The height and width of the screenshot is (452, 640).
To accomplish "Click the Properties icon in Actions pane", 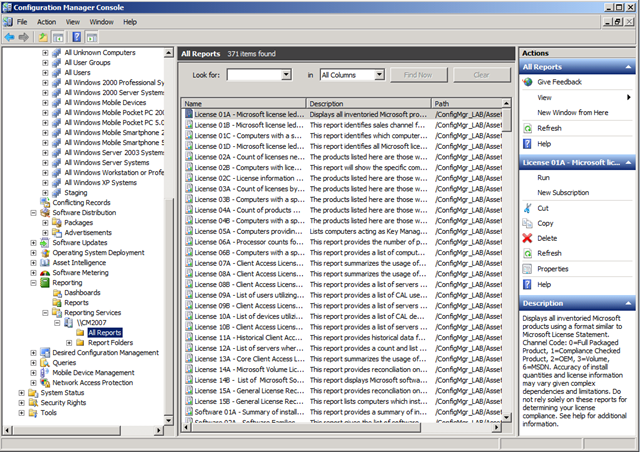I will 527,269.
